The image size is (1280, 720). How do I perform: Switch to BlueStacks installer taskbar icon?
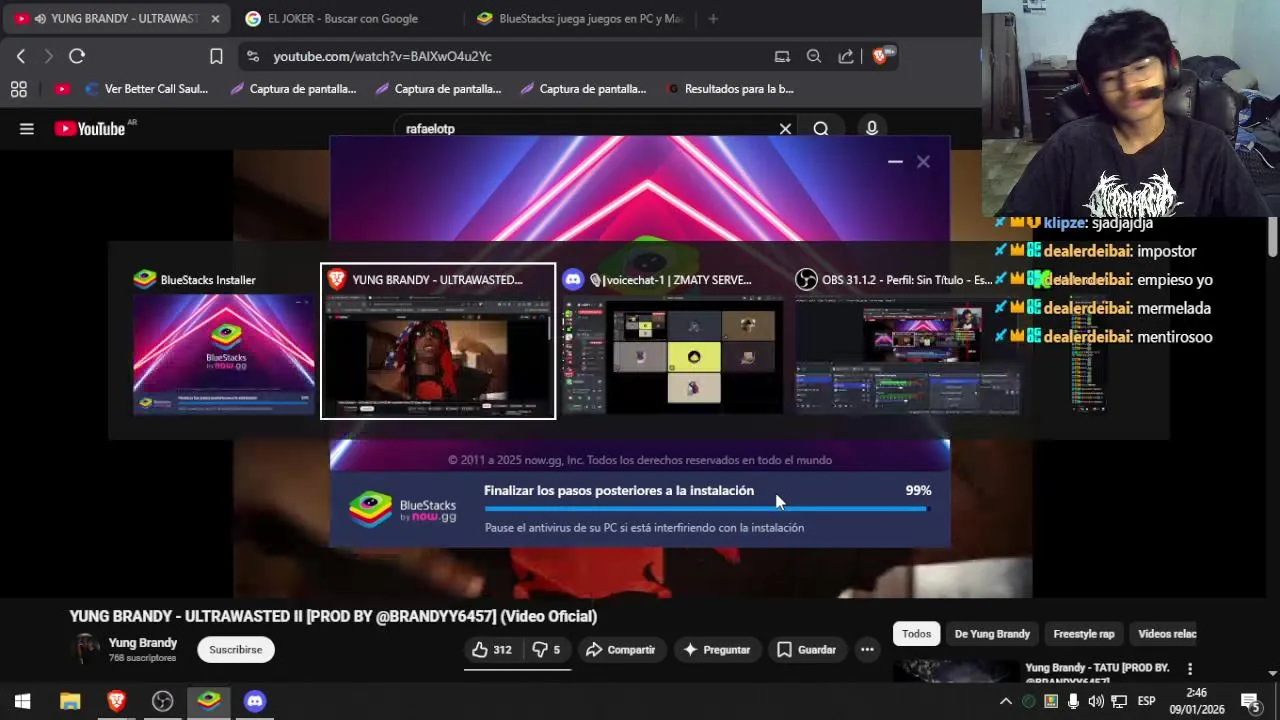(209, 701)
